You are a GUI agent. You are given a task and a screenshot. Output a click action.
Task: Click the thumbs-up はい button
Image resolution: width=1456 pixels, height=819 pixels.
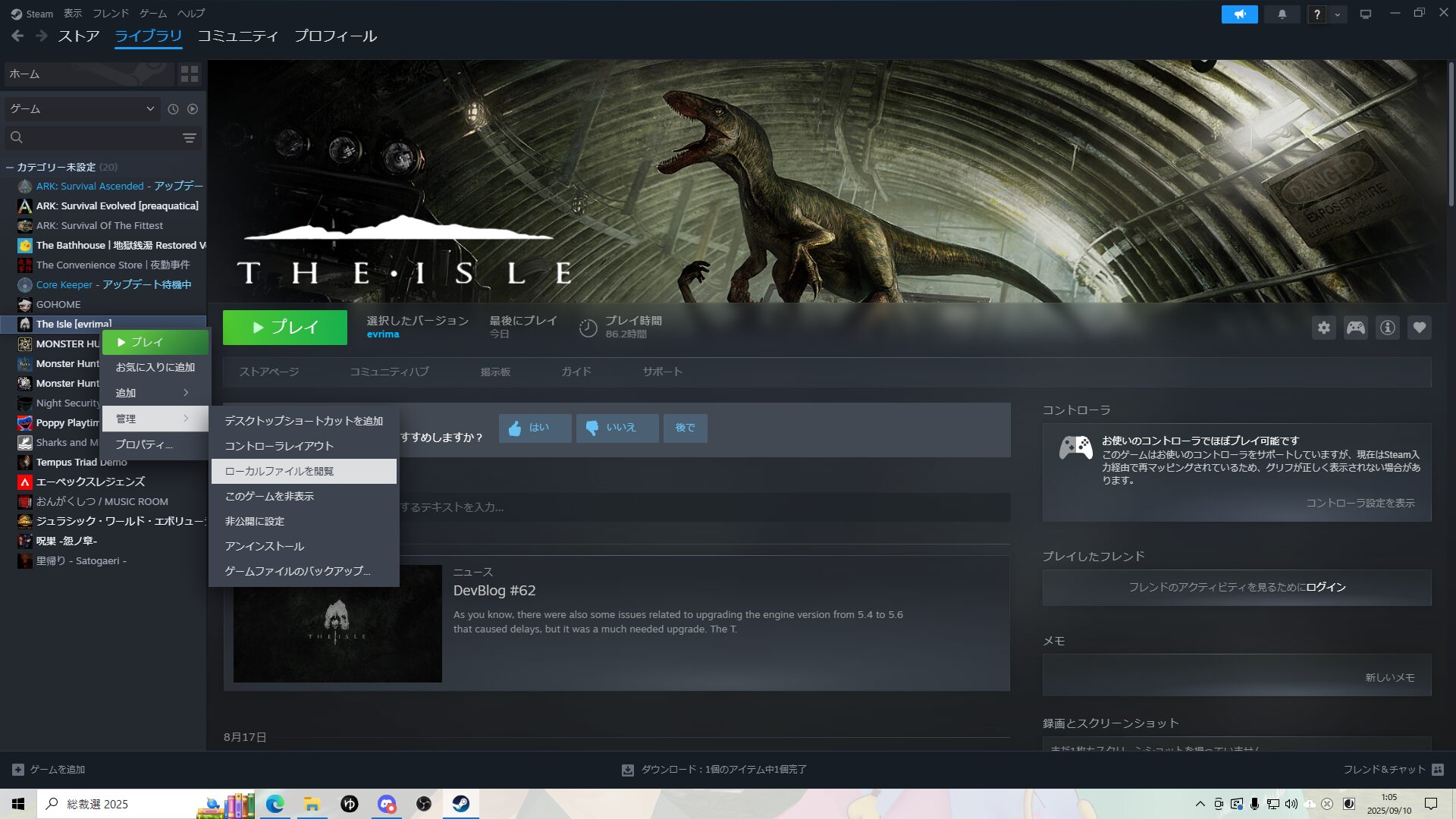click(x=535, y=428)
